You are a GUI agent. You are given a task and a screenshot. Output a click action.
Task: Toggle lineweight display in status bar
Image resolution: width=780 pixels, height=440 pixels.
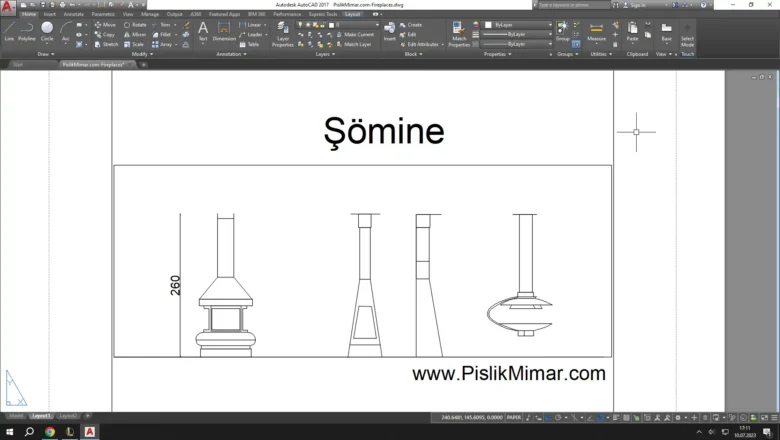617,418
